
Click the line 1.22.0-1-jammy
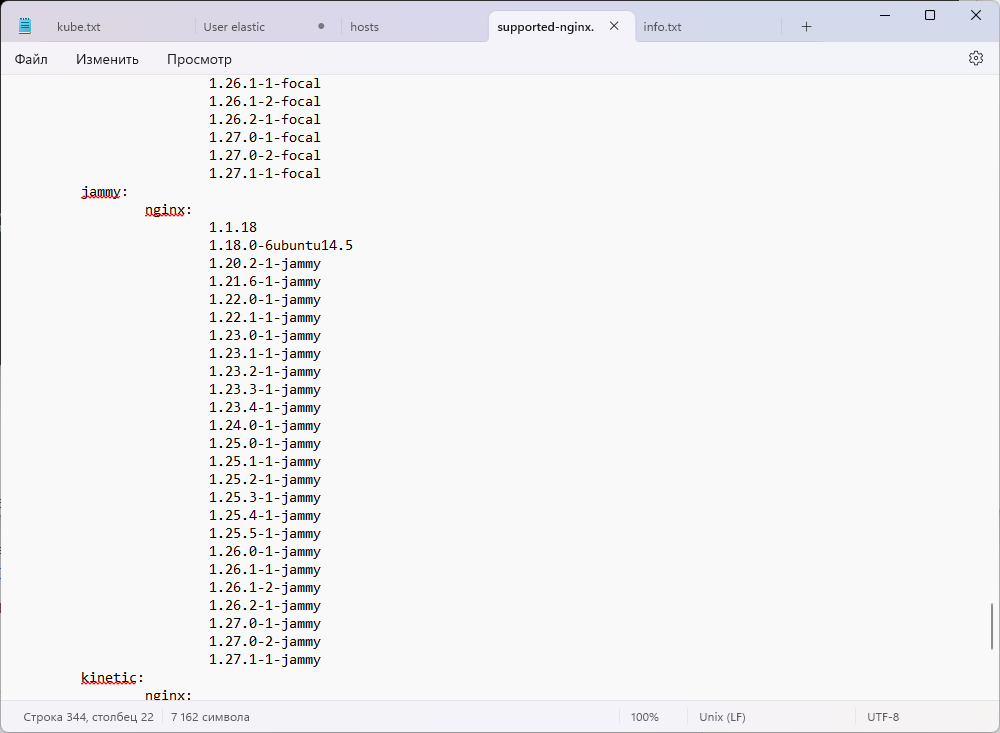[265, 299]
